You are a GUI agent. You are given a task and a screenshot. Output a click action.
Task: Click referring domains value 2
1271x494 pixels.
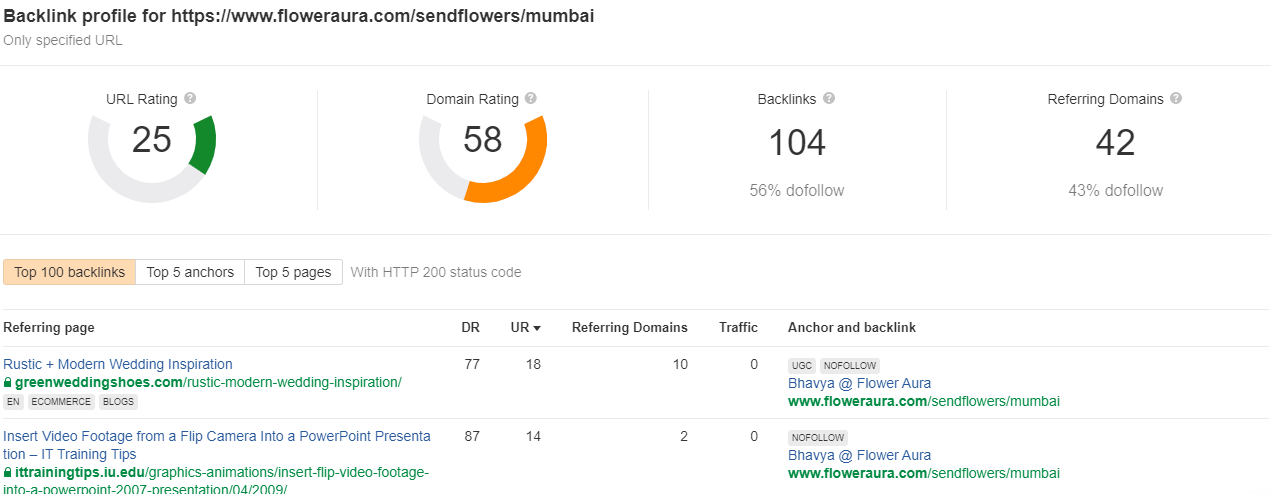(x=684, y=436)
